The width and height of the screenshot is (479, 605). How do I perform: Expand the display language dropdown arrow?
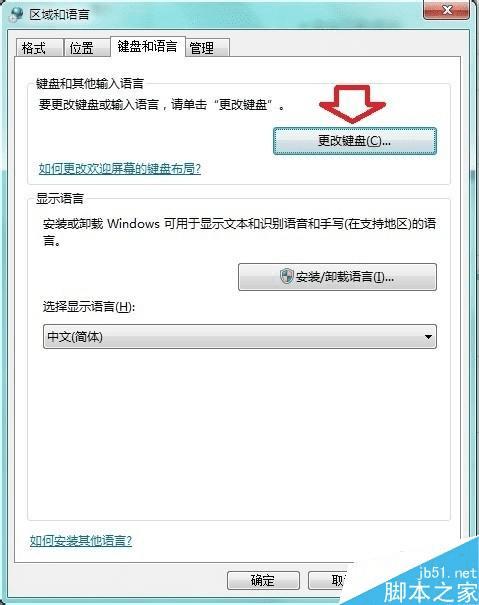tap(428, 337)
